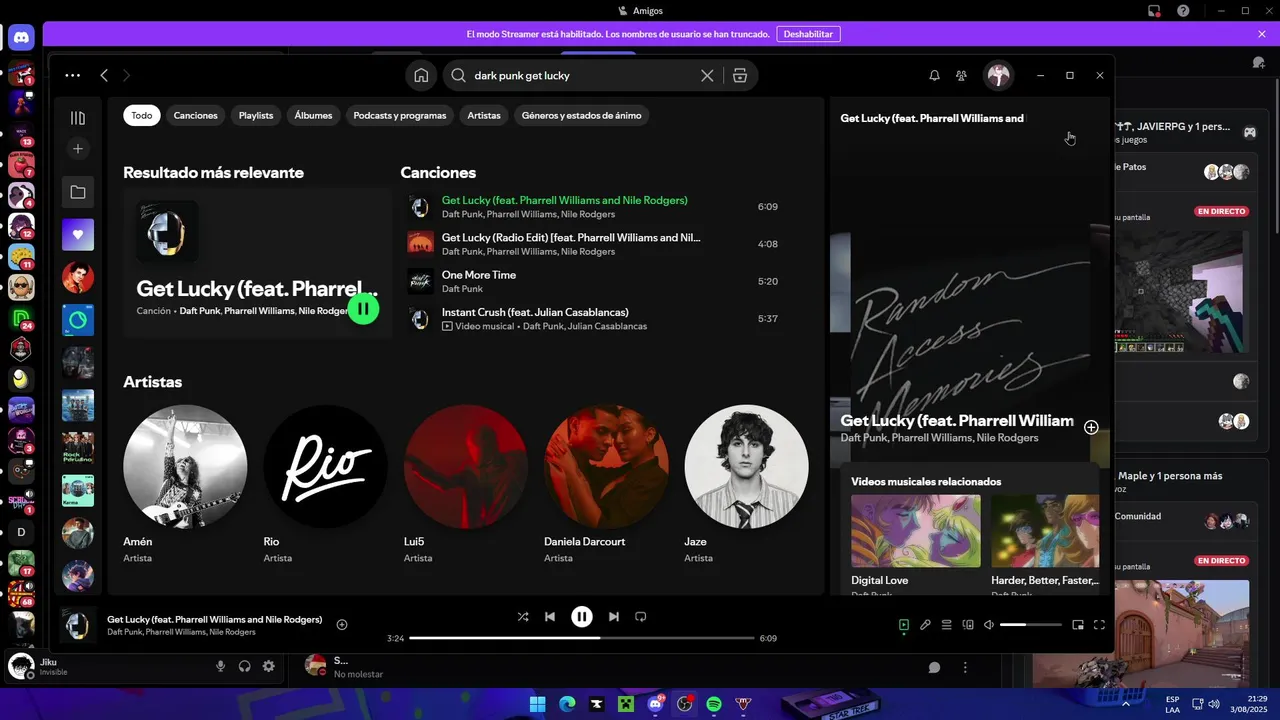Image resolution: width=1280 pixels, height=720 pixels.
Task: Open the play queue
Action: [946, 625]
